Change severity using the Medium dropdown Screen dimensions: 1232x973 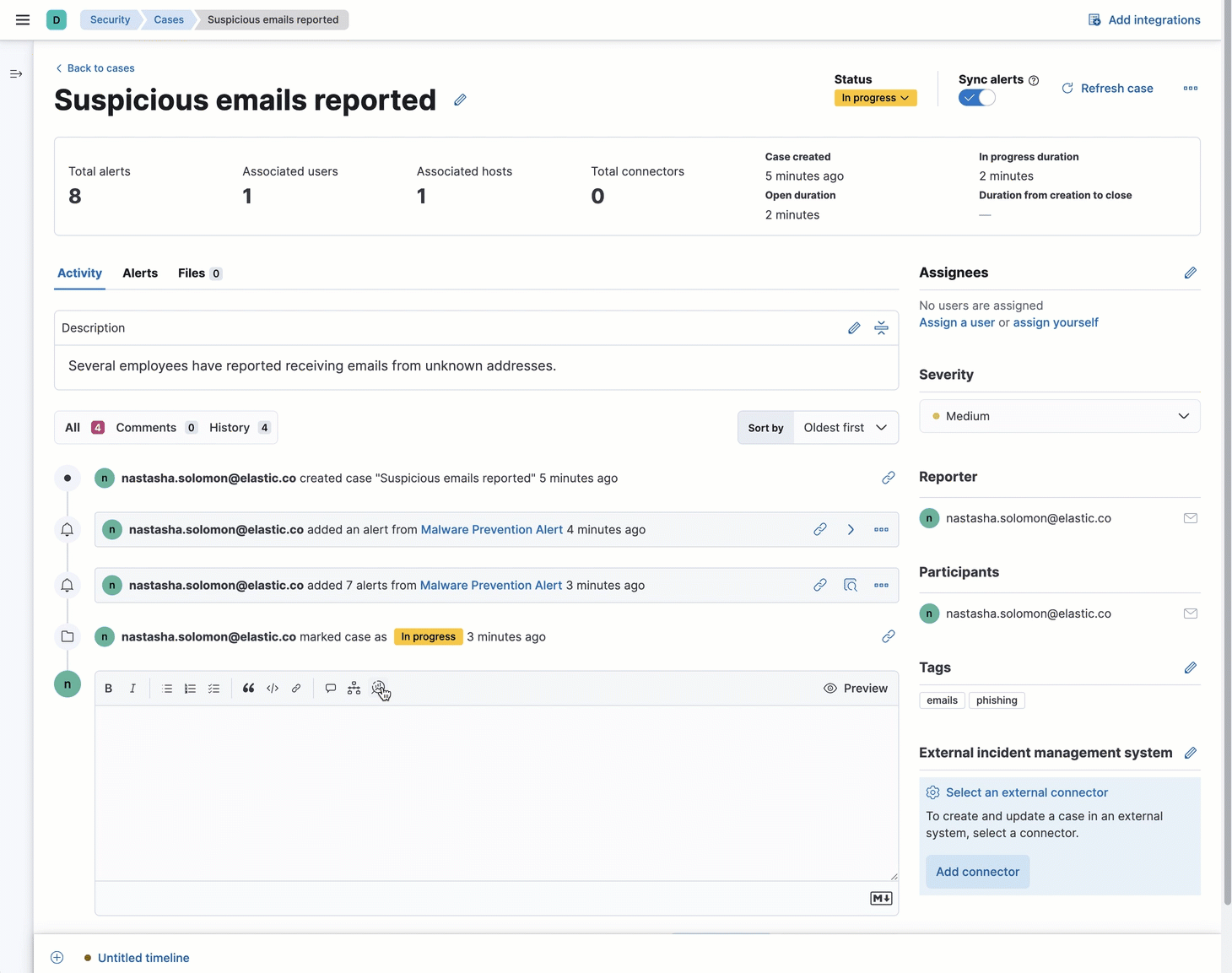(1059, 415)
